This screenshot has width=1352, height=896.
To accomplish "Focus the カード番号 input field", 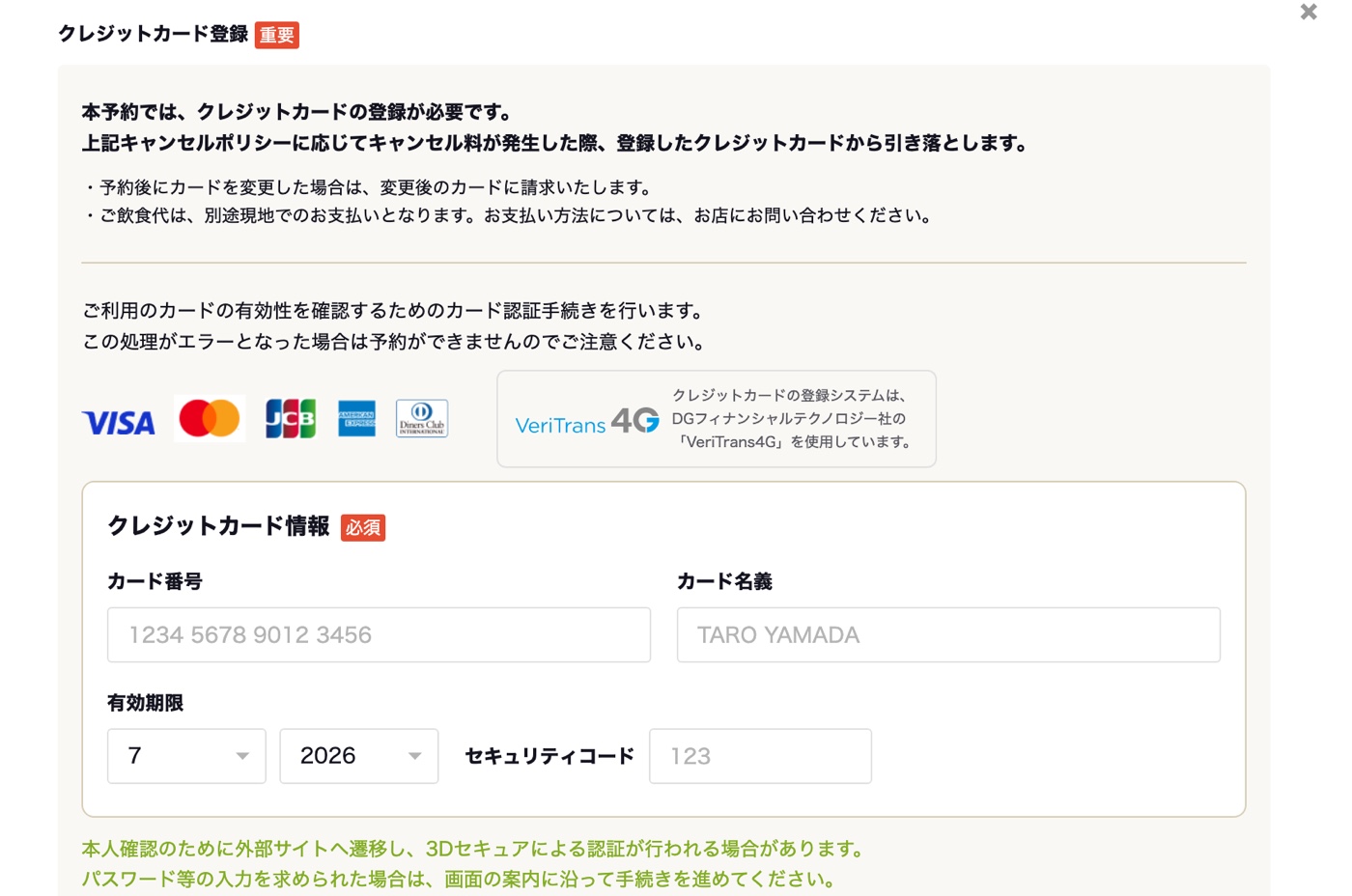I will pos(379,634).
